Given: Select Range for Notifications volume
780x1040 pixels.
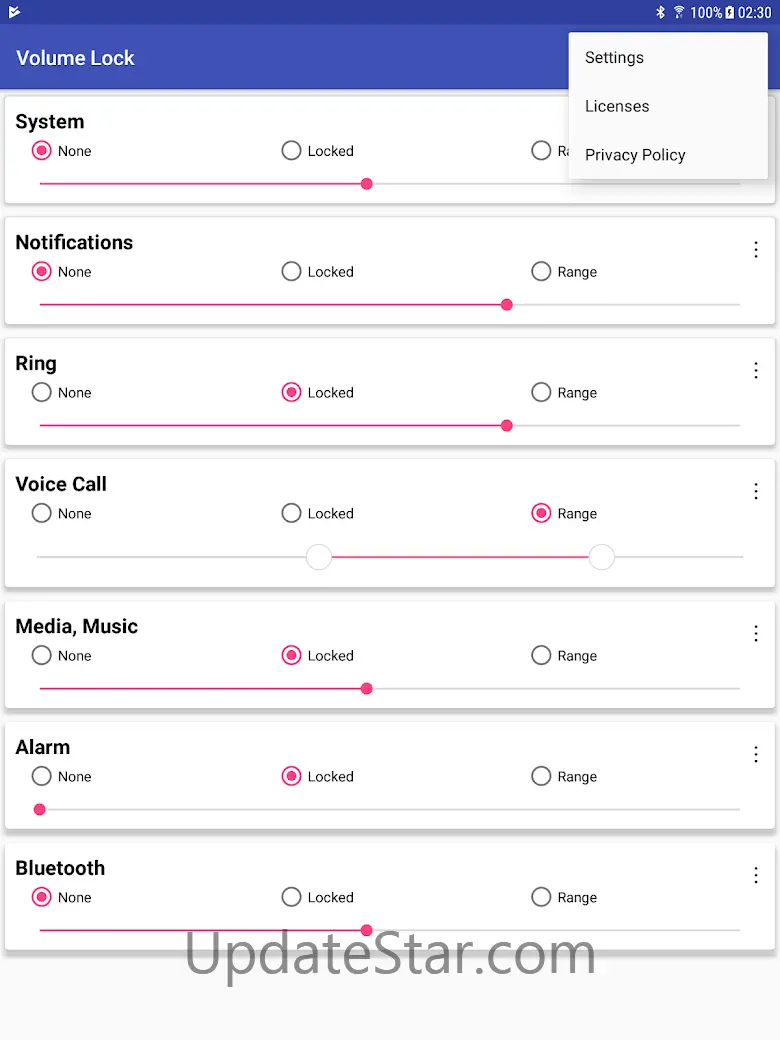Looking at the screenshot, I should tap(564, 271).
